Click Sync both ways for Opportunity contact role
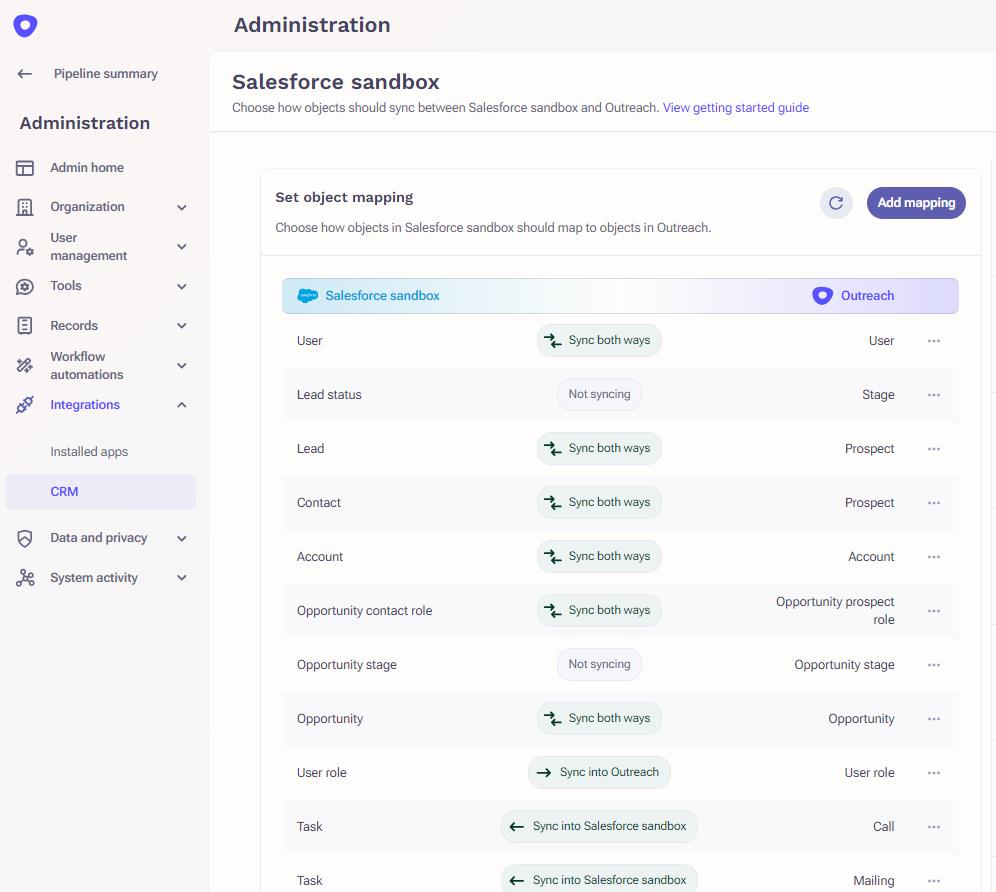The width and height of the screenshot is (996, 892). (x=599, y=611)
